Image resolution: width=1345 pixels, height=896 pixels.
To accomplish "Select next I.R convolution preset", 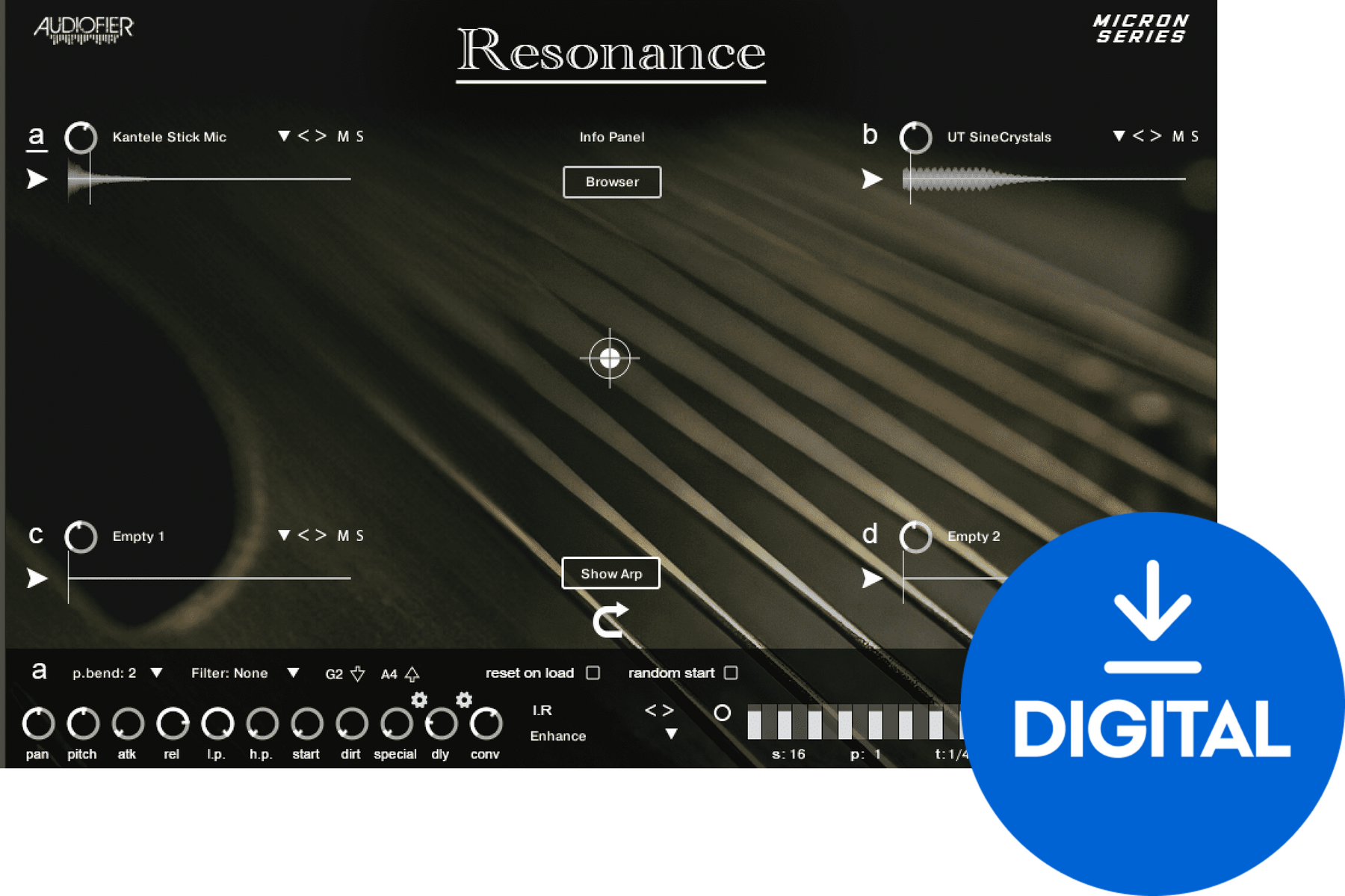I will click(668, 711).
